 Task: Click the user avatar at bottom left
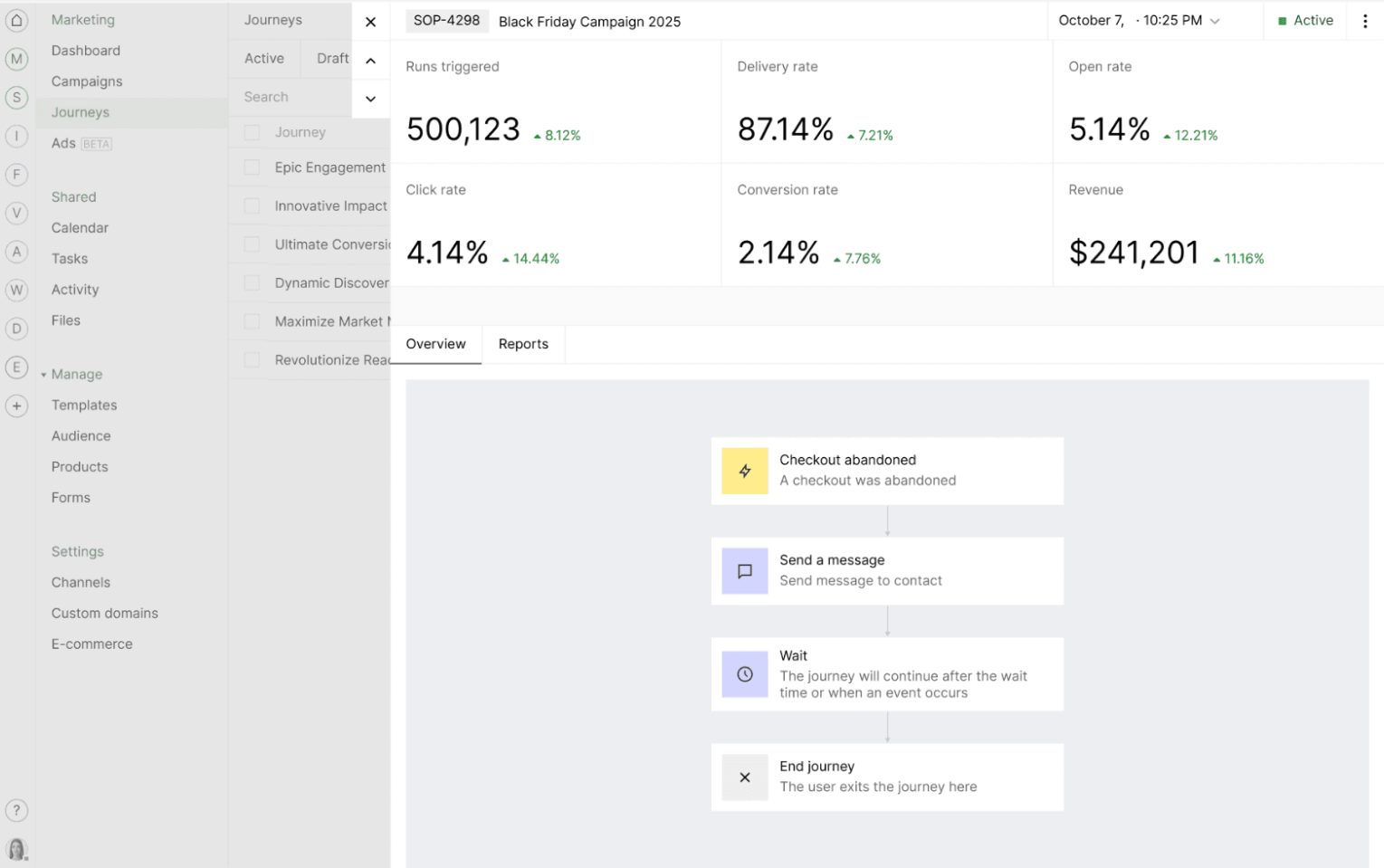16,849
